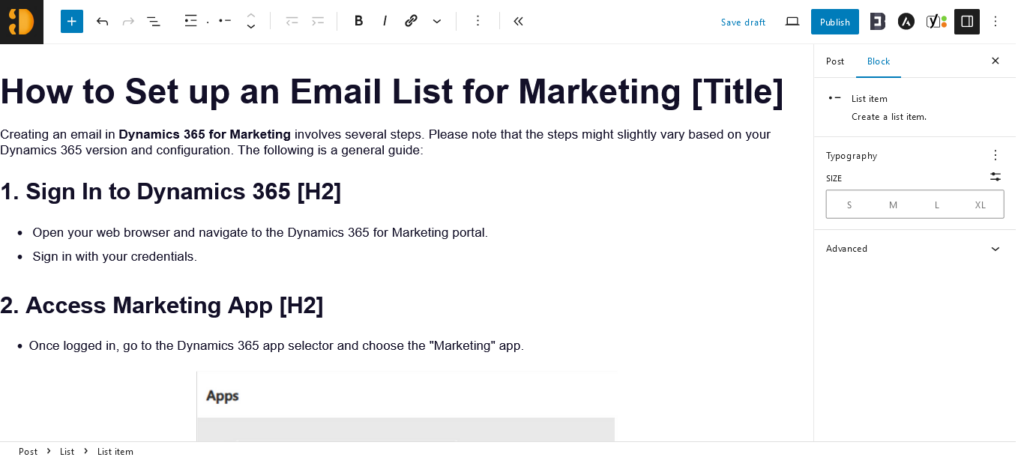
Task: Click the 'Sign in with your credentials' item
Action: click(114, 257)
